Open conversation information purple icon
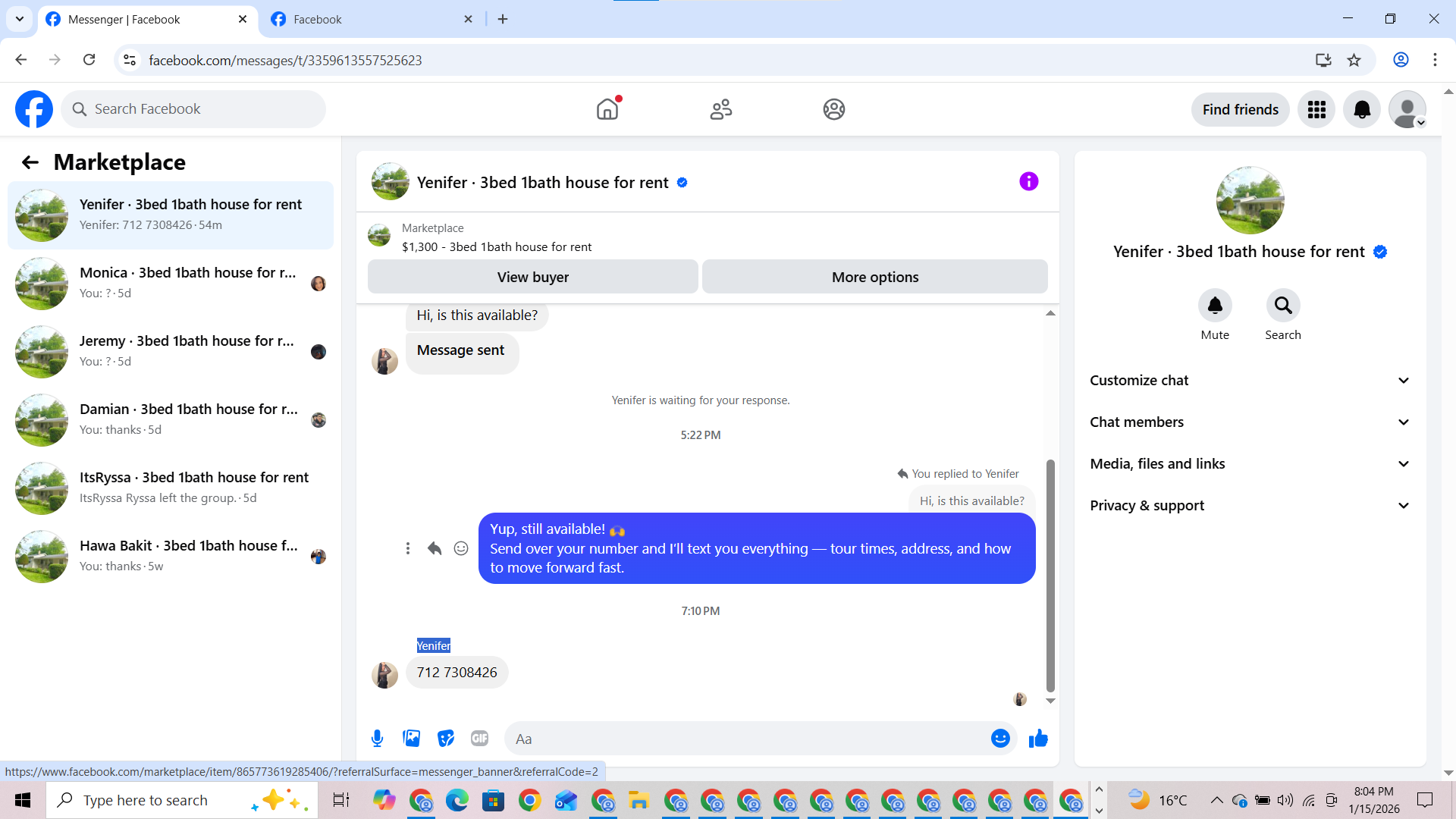The image size is (1456, 819). (1028, 181)
